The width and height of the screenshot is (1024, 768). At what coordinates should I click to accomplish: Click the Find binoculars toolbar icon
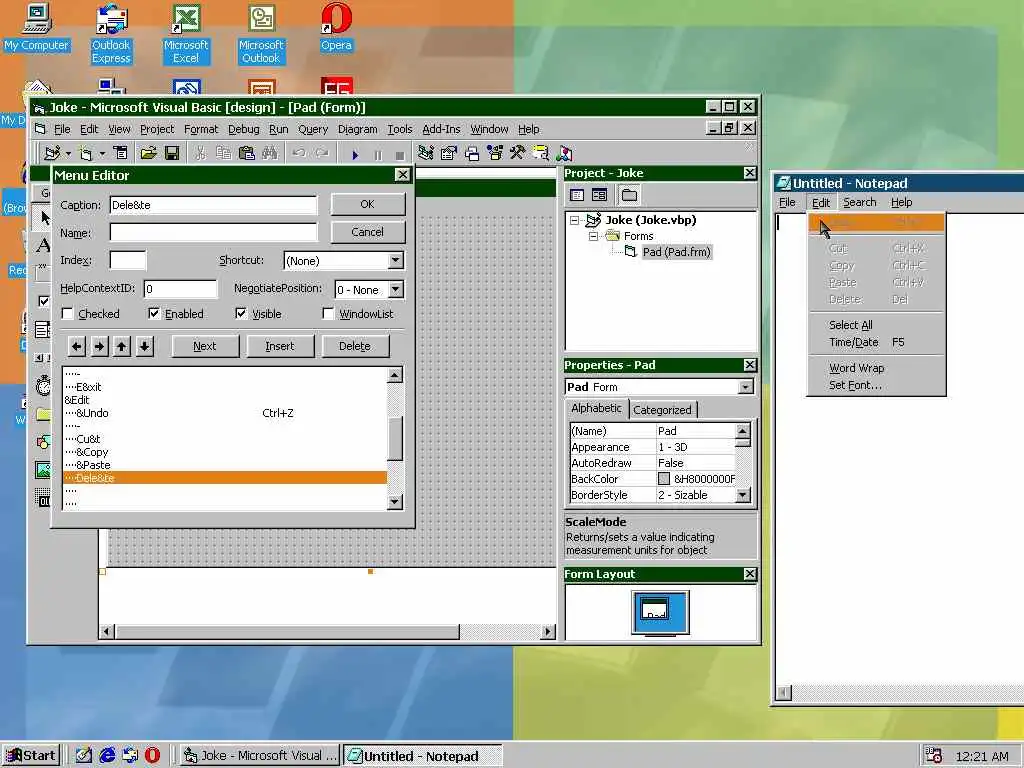[270, 153]
